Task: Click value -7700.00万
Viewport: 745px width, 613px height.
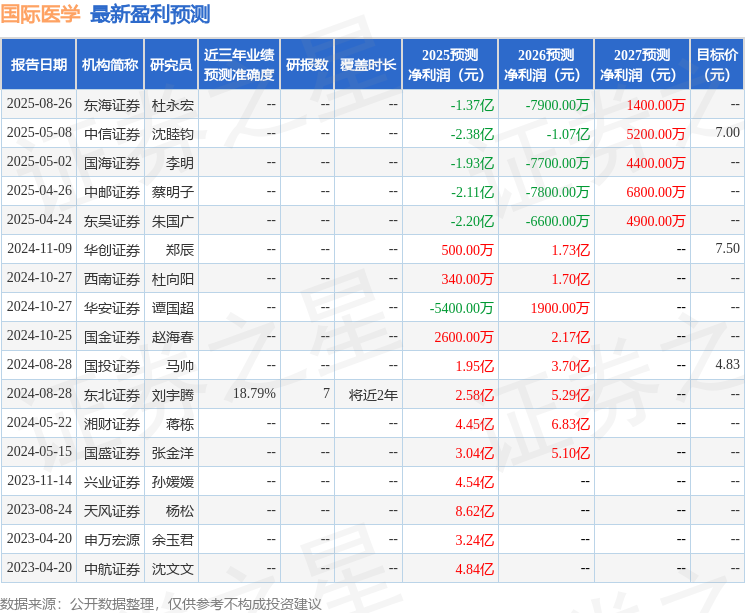Action: (x=557, y=163)
